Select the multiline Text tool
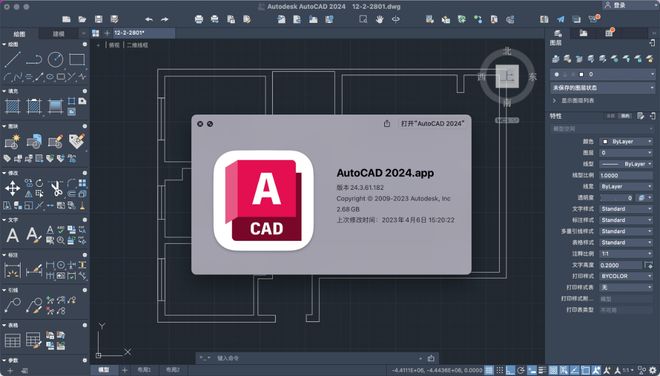 [12, 235]
